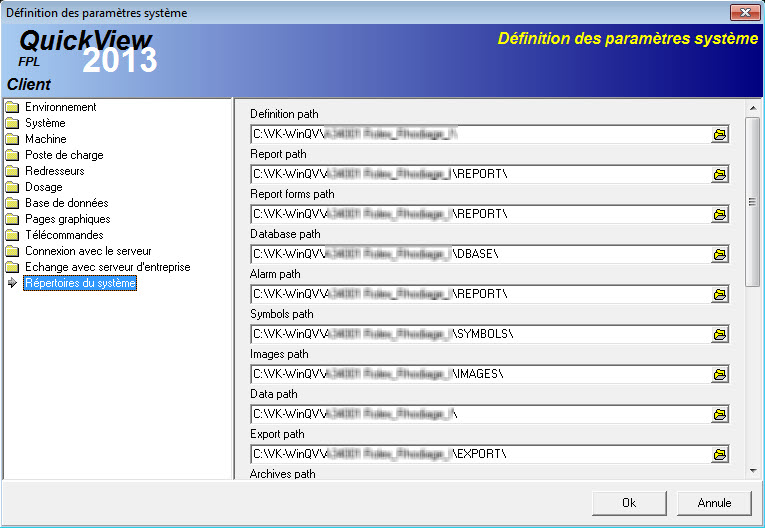The image size is (765, 528).
Task: Browse folder for Images path
Action: [x=720, y=375]
